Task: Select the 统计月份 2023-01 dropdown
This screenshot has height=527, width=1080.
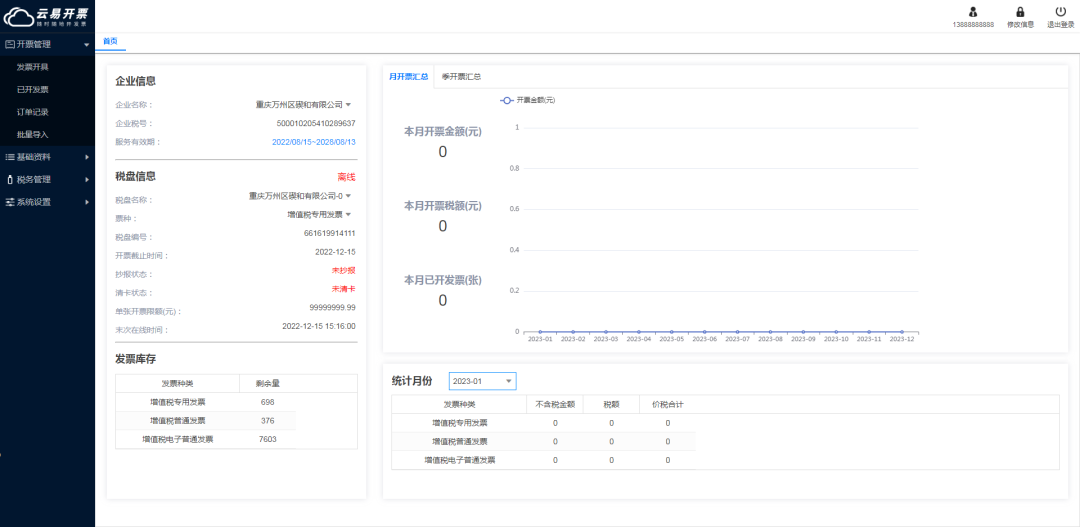Action: (x=482, y=381)
